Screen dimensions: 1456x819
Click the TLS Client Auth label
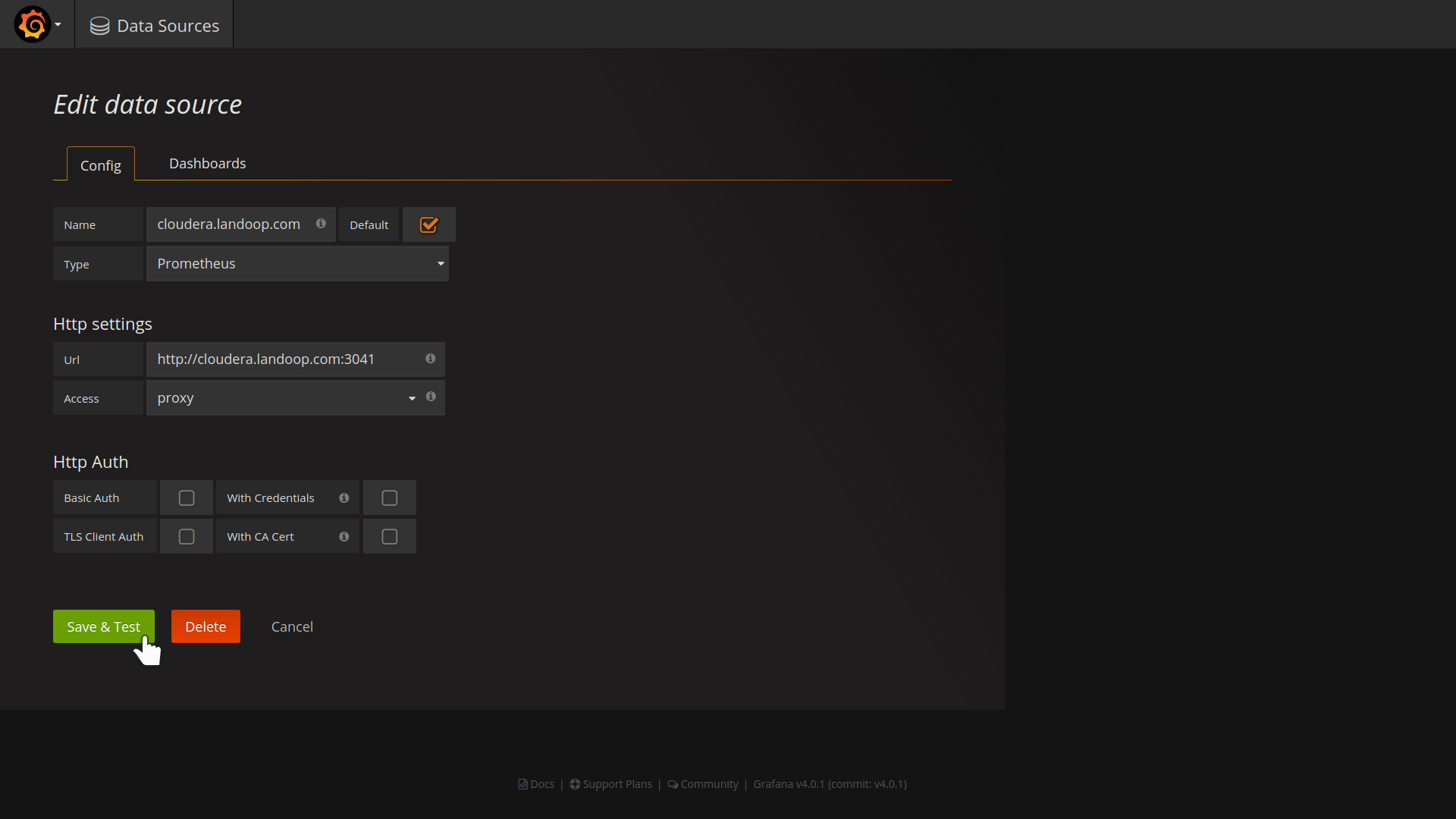click(105, 536)
